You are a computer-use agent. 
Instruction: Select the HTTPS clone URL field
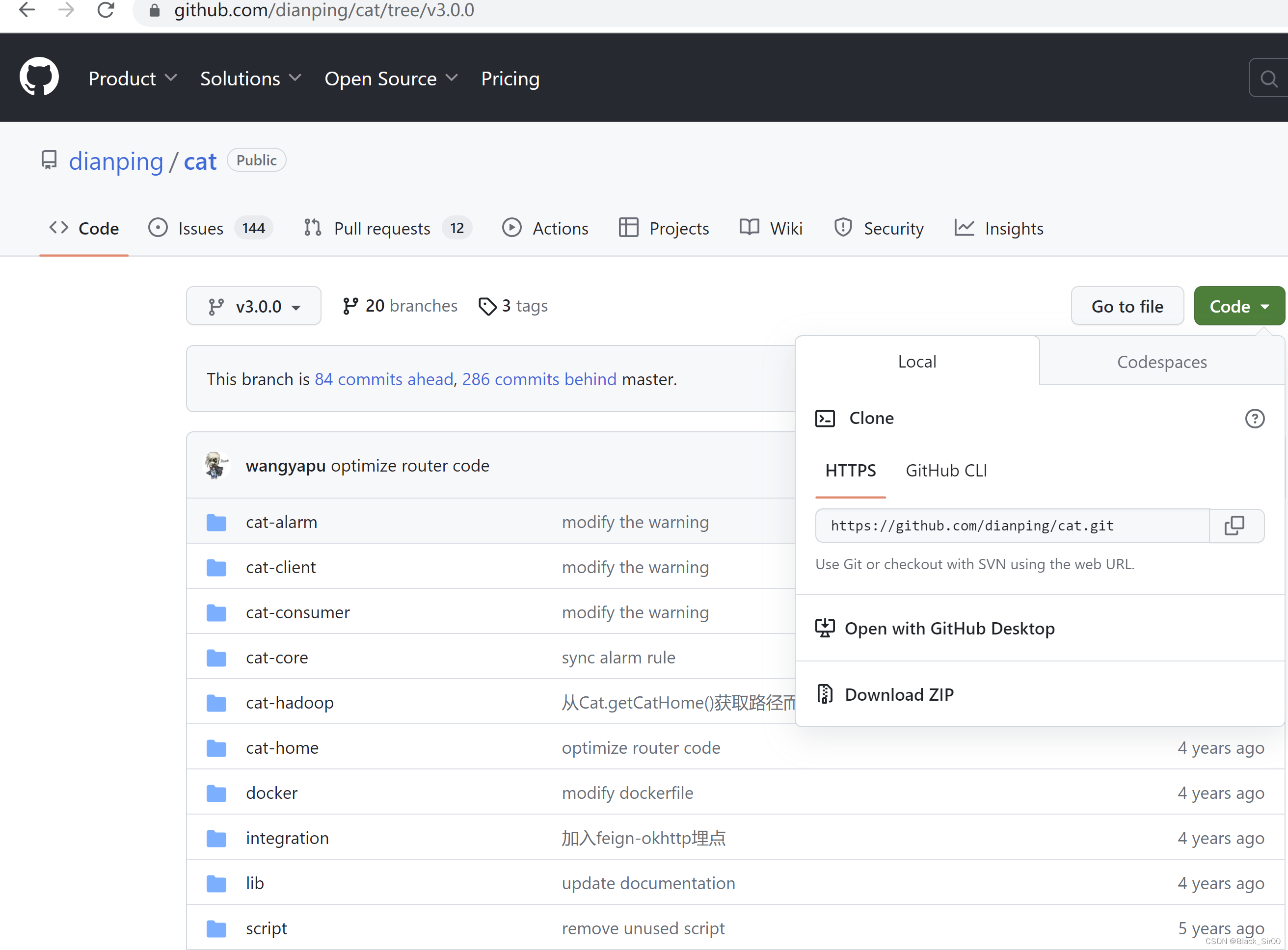1013,525
